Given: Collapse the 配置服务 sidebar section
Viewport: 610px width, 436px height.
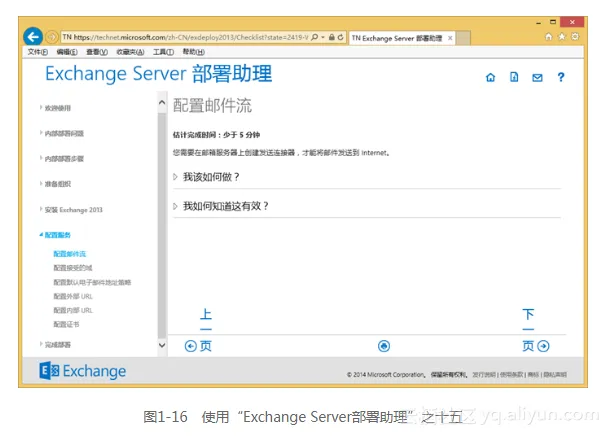Looking at the screenshot, I should (55, 235).
